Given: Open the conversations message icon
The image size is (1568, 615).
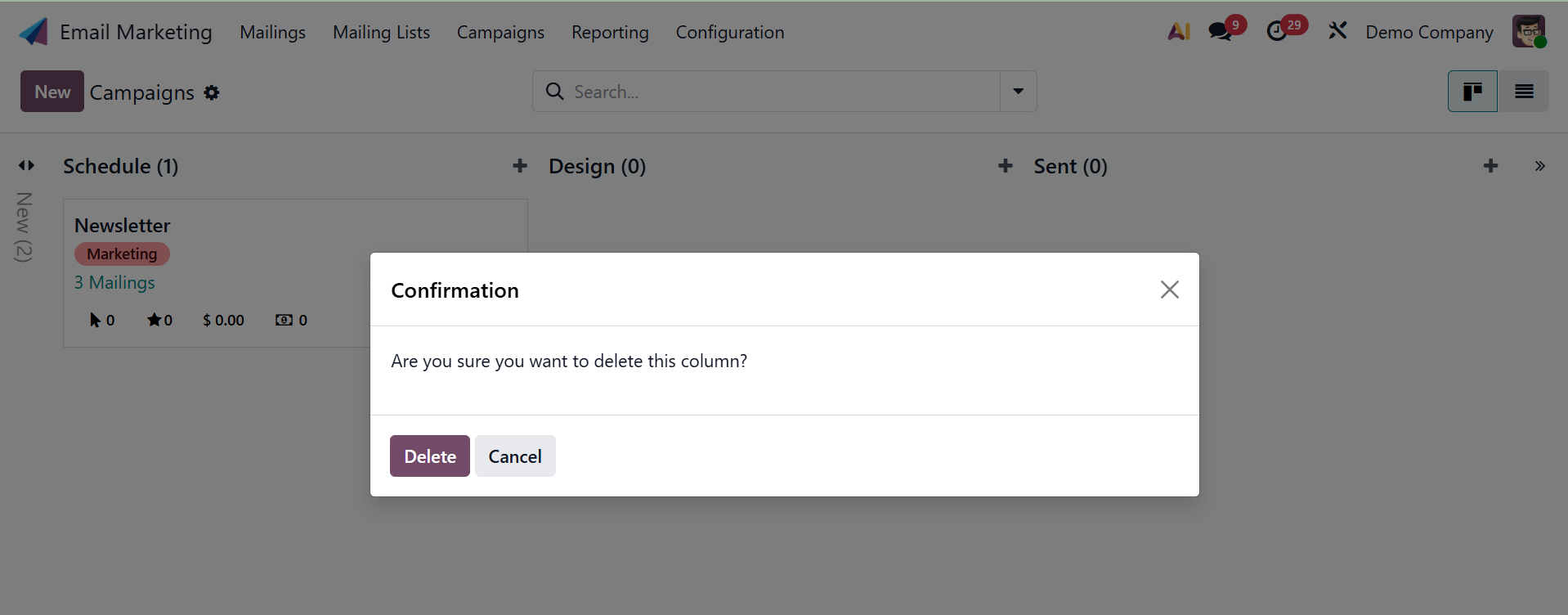Looking at the screenshot, I should pyautogui.click(x=1220, y=32).
